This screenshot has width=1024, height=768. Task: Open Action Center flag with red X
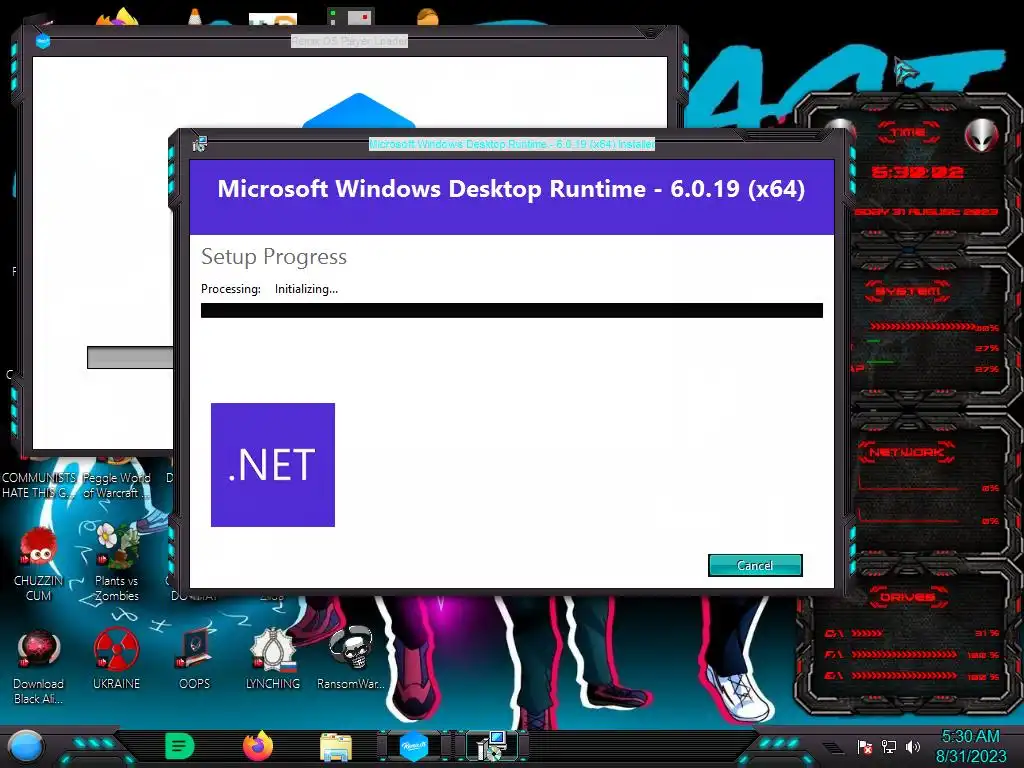click(x=865, y=746)
